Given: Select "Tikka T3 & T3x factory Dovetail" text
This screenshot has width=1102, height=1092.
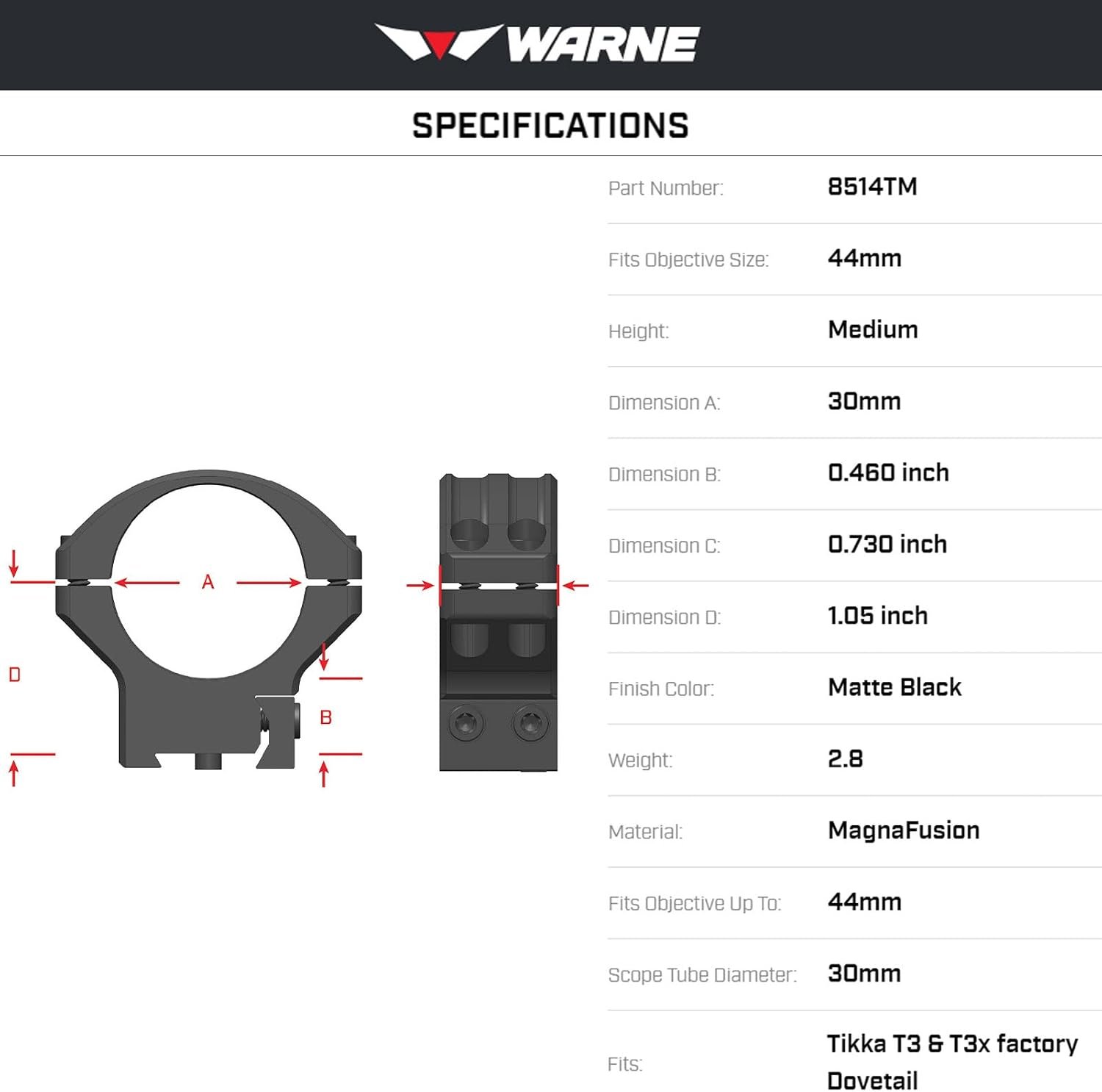Looking at the screenshot, I should [952, 1062].
